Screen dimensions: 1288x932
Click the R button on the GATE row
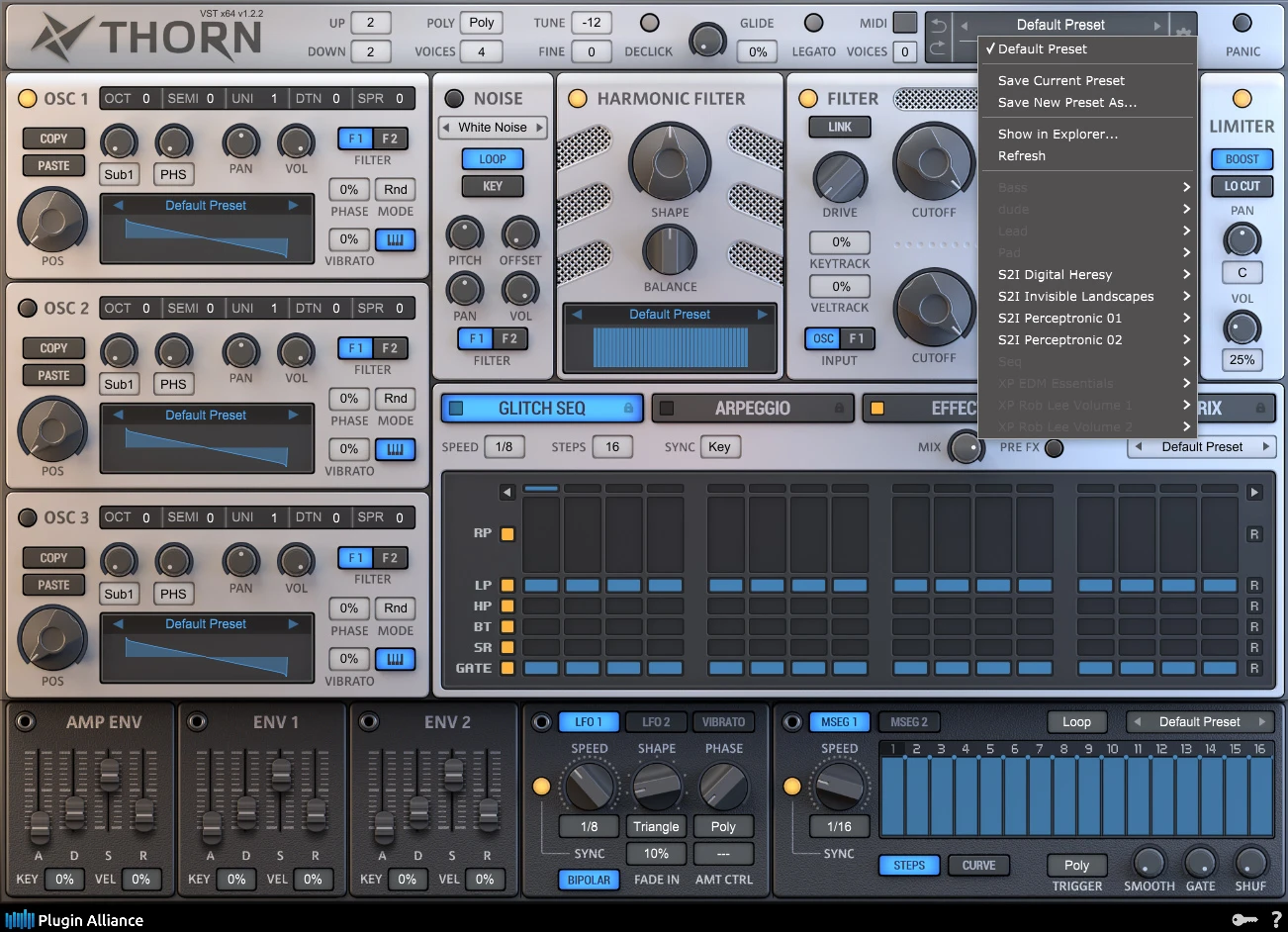click(x=1254, y=669)
